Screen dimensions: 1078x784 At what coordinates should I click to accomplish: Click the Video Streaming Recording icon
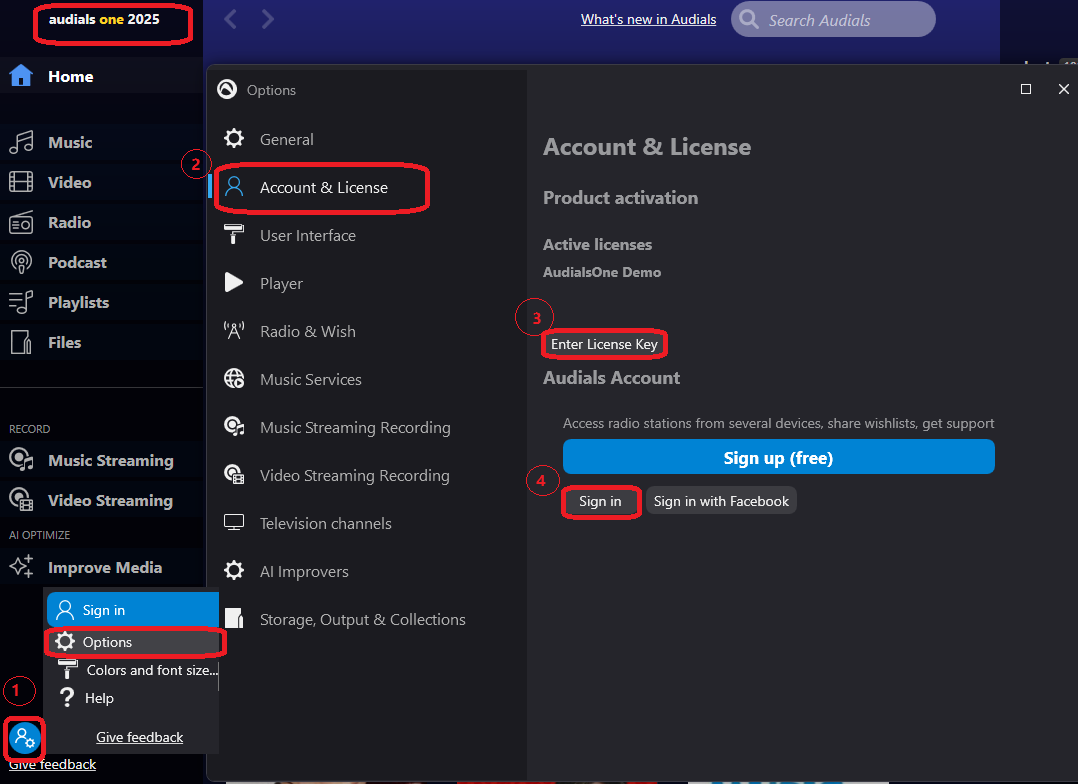point(234,475)
